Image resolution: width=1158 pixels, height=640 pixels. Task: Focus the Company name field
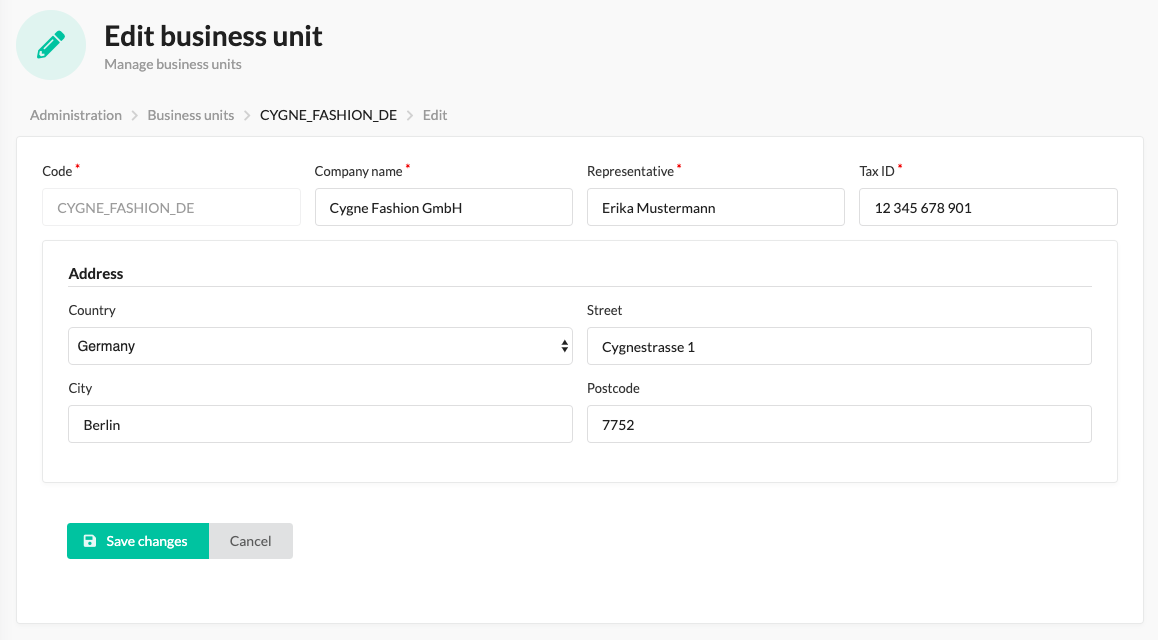pyautogui.click(x=444, y=207)
